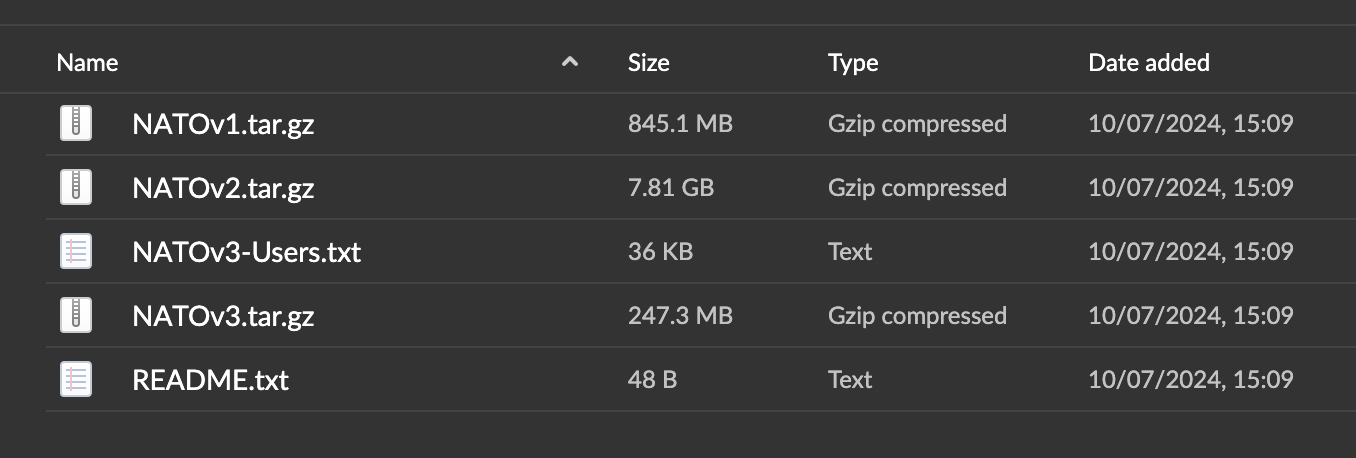The image size is (1356, 458).
Task: Click the NATOv3.tar.gz archive icon
Action: click(76, 315)
